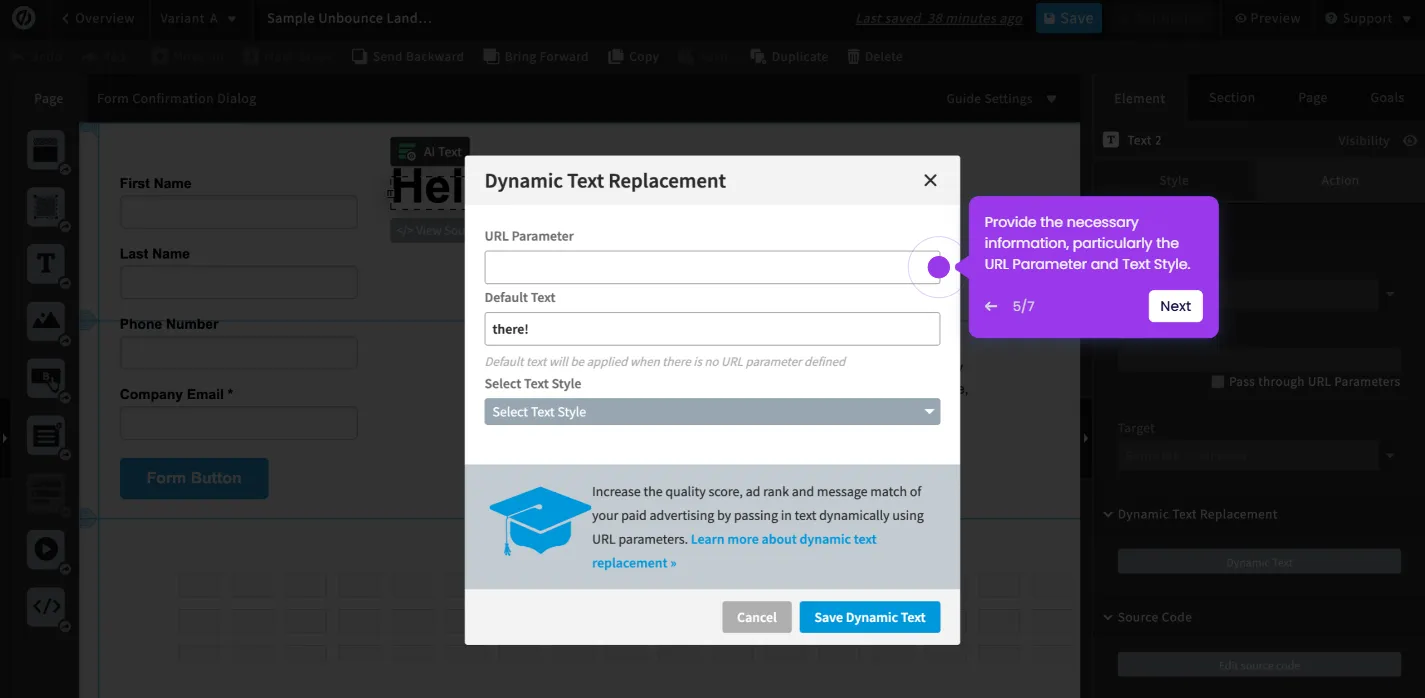Click Copy in the toolbar
This screenshot has width=1425, height=698.
coord(633,57)
